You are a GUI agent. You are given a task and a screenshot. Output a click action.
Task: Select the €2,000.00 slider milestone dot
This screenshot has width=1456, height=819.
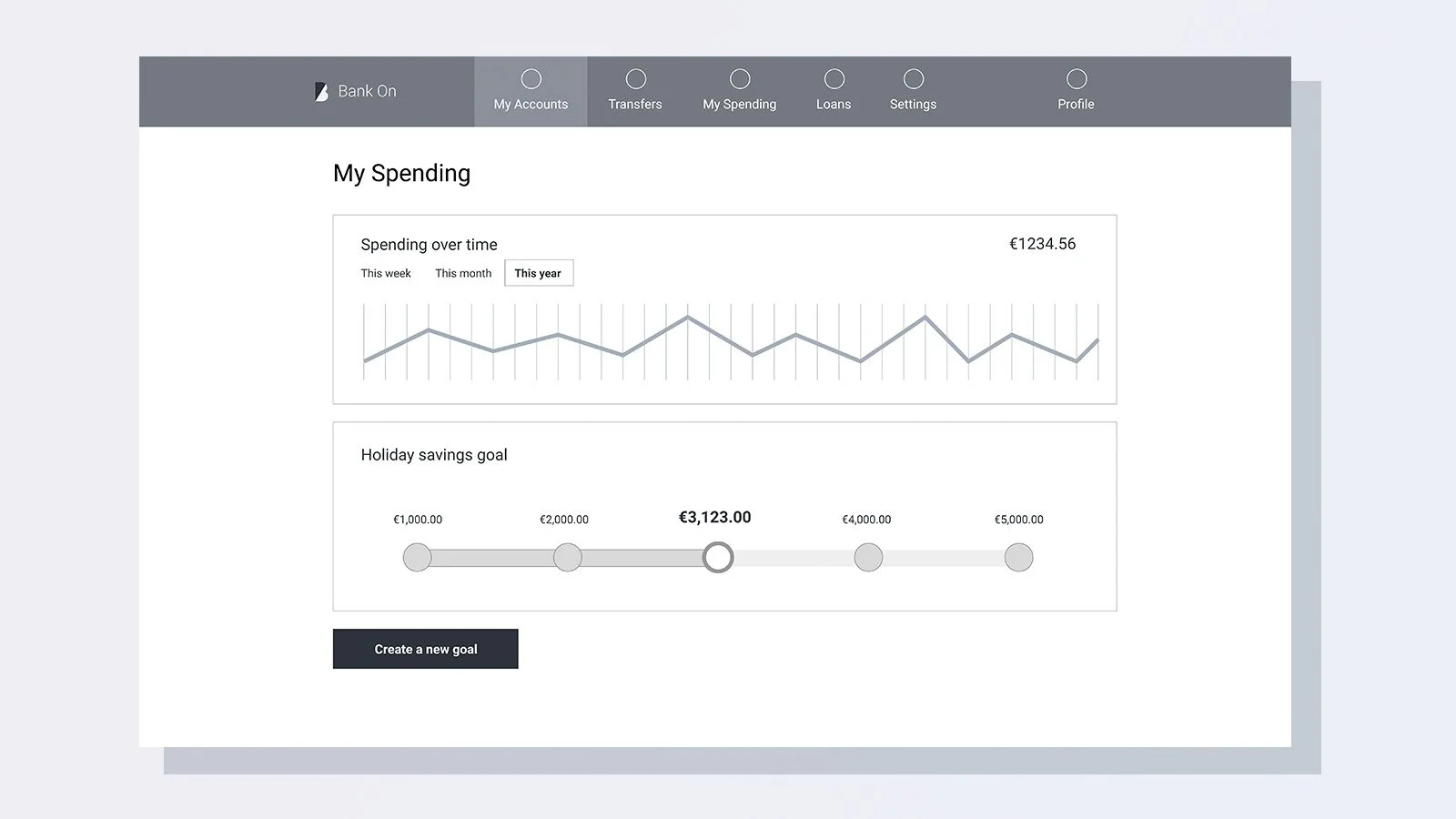pyautogui.click(x=568, y=557)
